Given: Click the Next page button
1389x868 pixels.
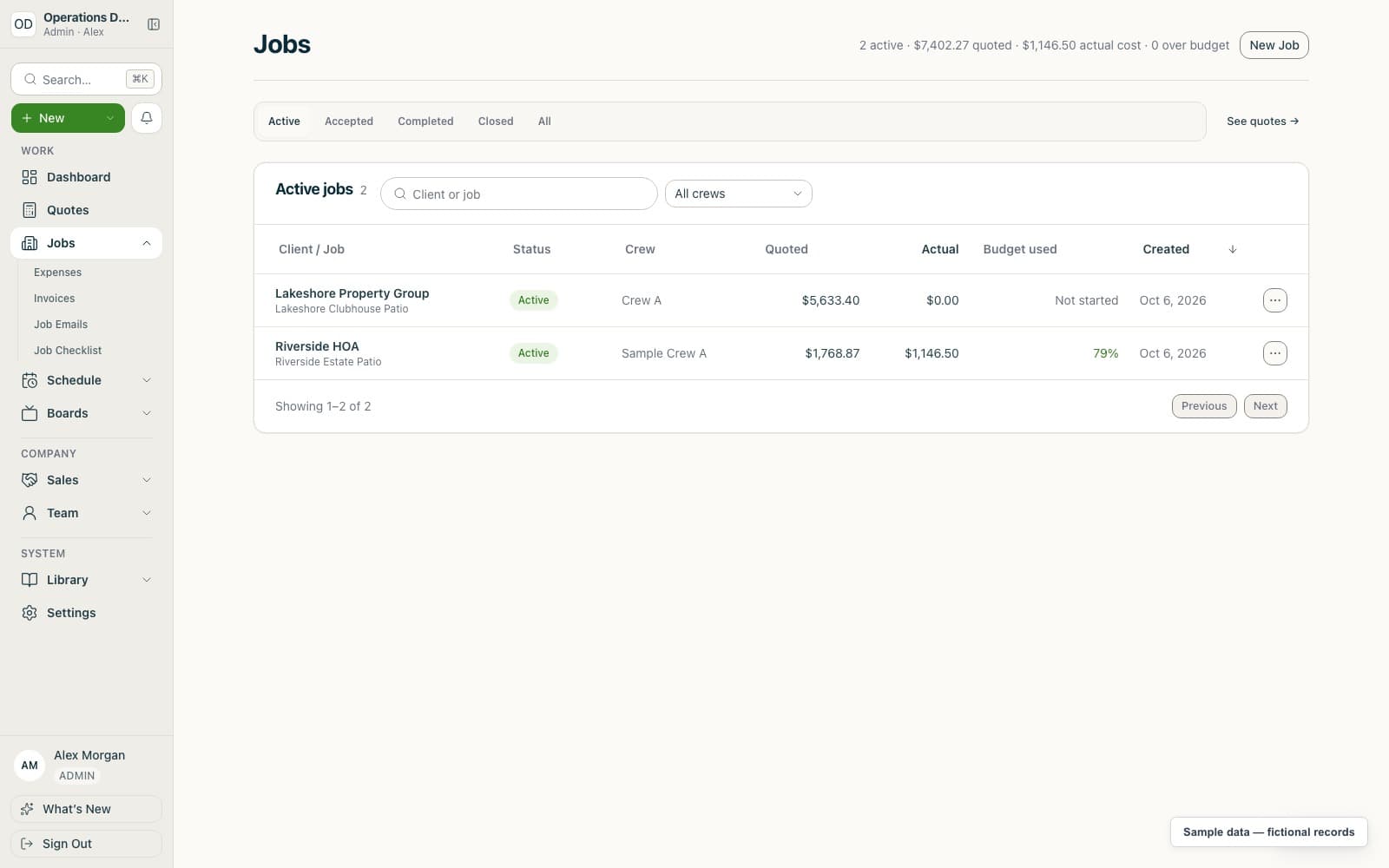Looking at the screenshot, I should [x=1265, y=406].
